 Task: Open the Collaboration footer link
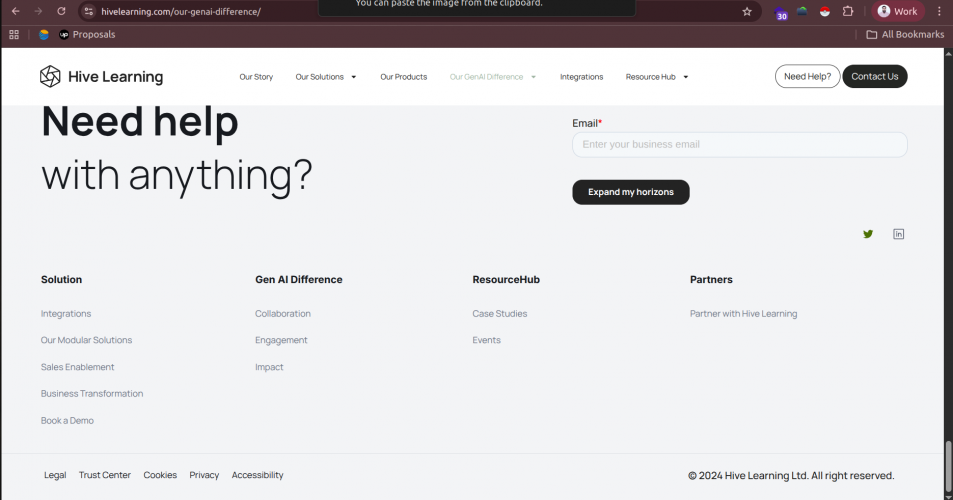click(283, 313)
